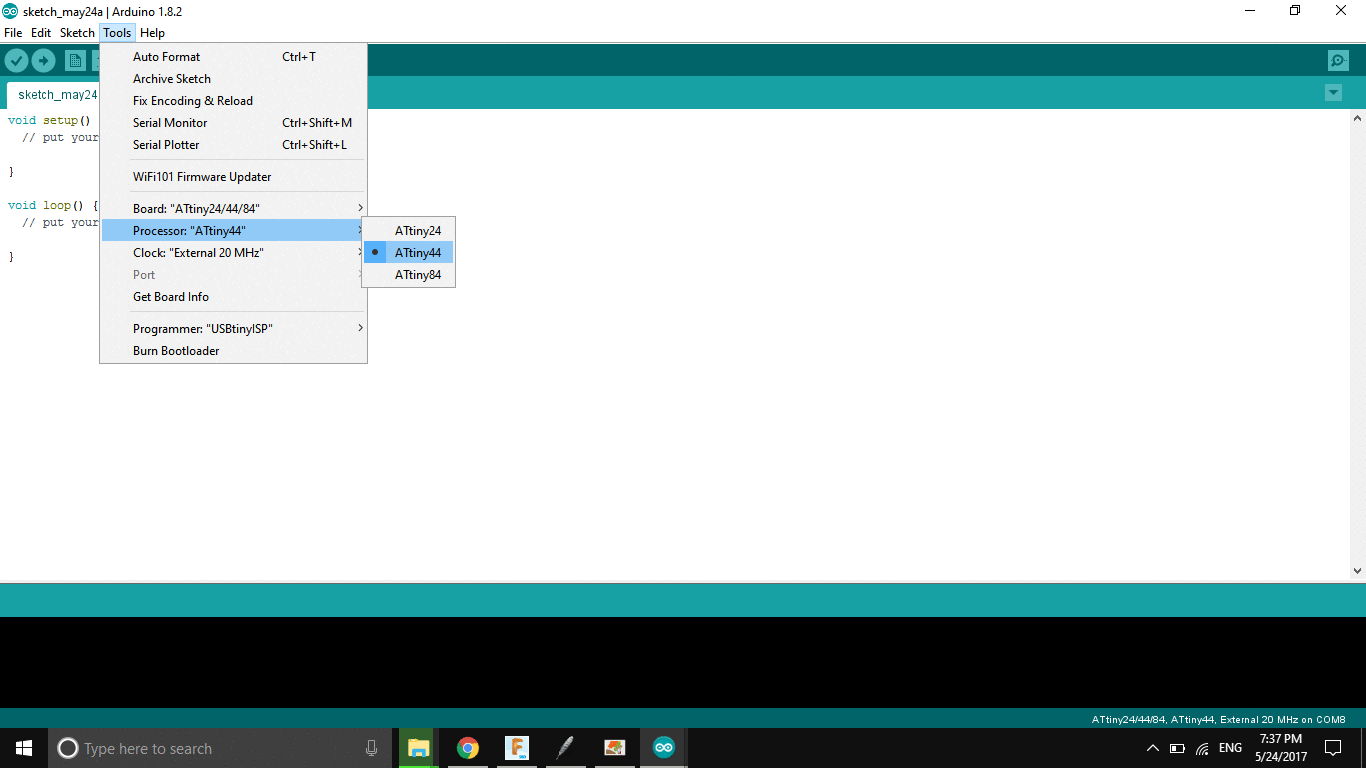Expand the Board: ATtiny24/44/84 submenu
Screen dimensions: 1366x768
pos(234,209)
